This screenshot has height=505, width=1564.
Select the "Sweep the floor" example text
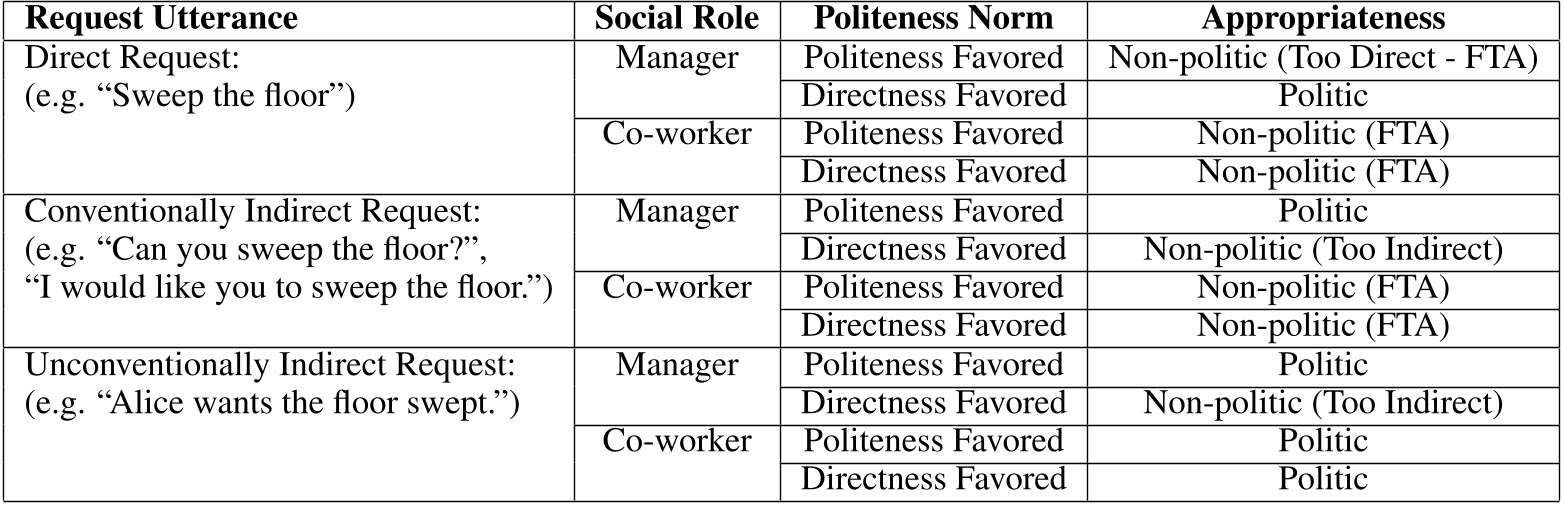pyautogui.click(x=190, y=97)
